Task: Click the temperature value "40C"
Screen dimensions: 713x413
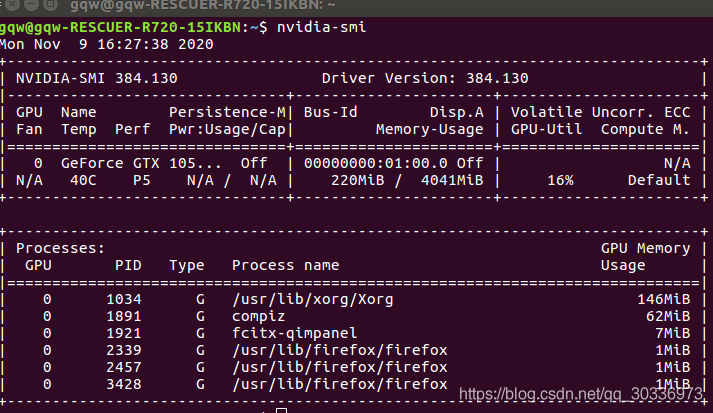Action: coord(83,181)
